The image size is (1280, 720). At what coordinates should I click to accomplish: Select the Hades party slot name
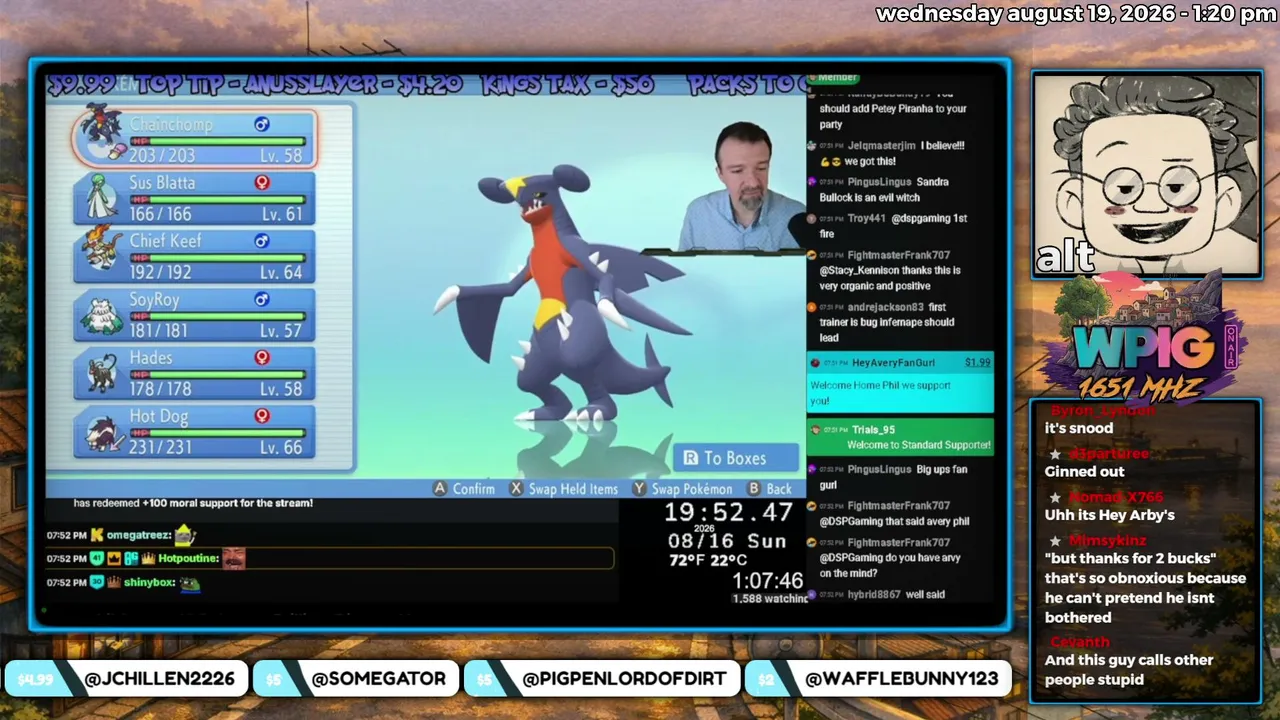point(150,358)
